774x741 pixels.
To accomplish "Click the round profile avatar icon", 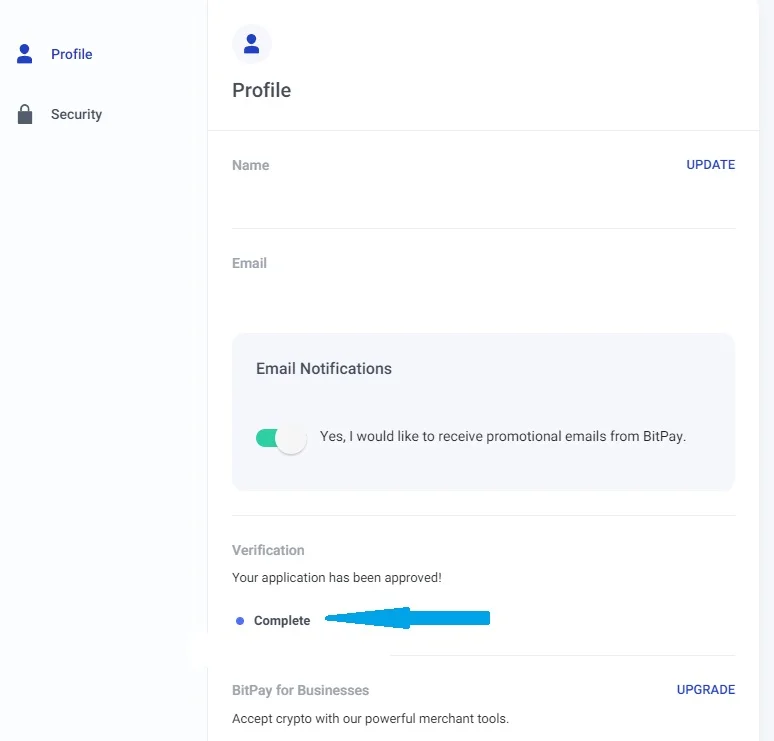I will (x=252, y=44).
